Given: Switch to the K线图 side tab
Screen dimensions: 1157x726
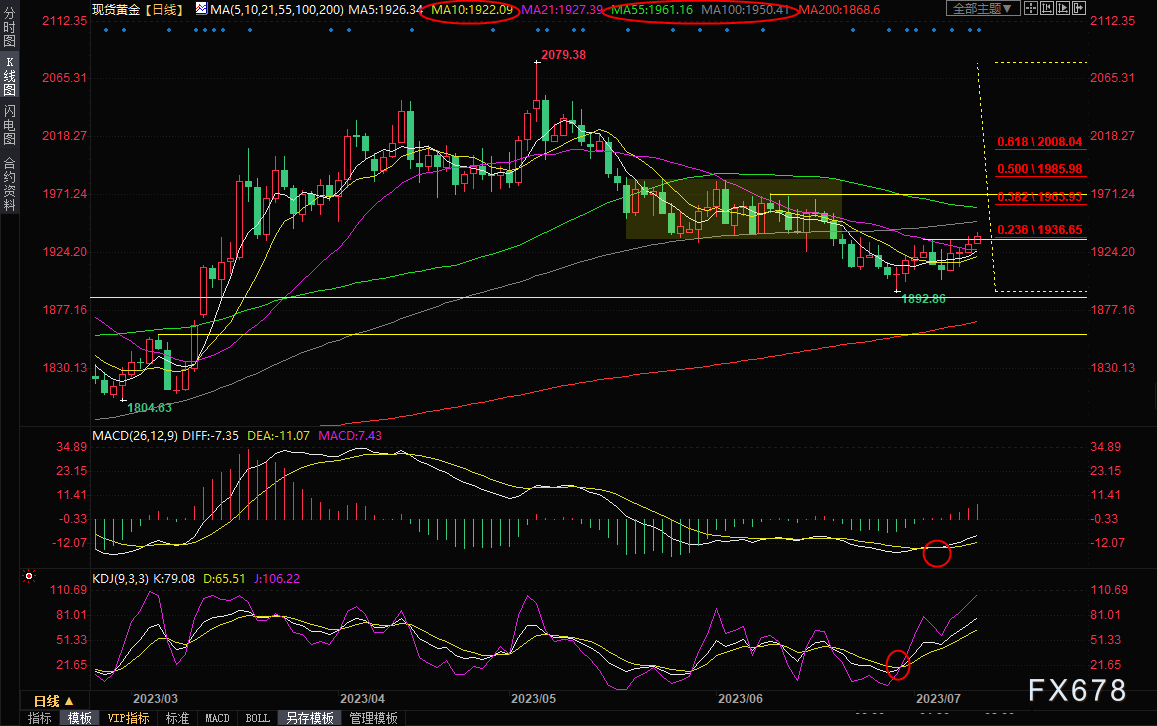Looking at the screenshot, I should coord(10,76).
